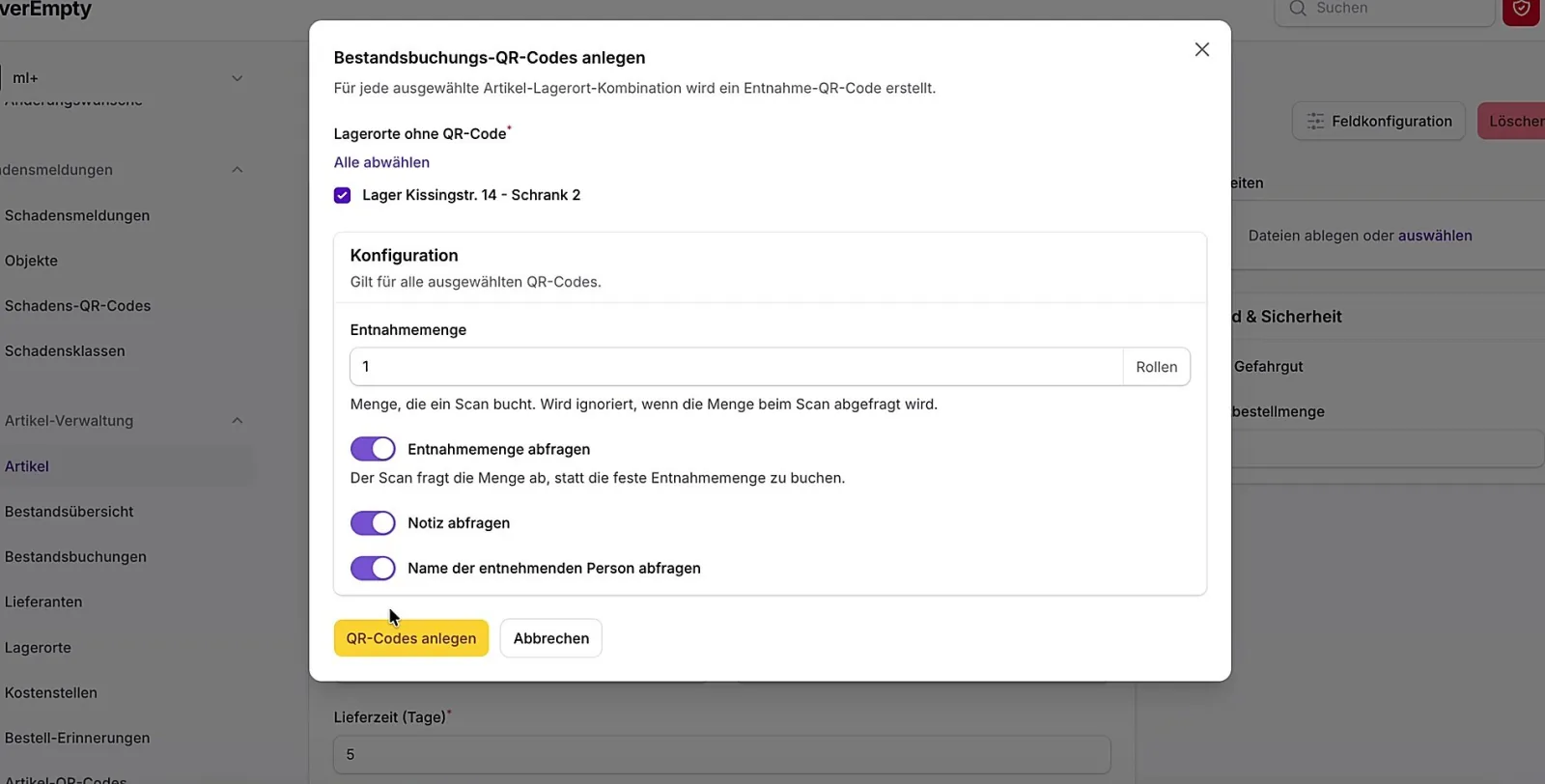This screenshot has width=1545, height=784.
Task: Toggle Name der entnehmenden Person abfragen
Action: (x=373, y=569)
